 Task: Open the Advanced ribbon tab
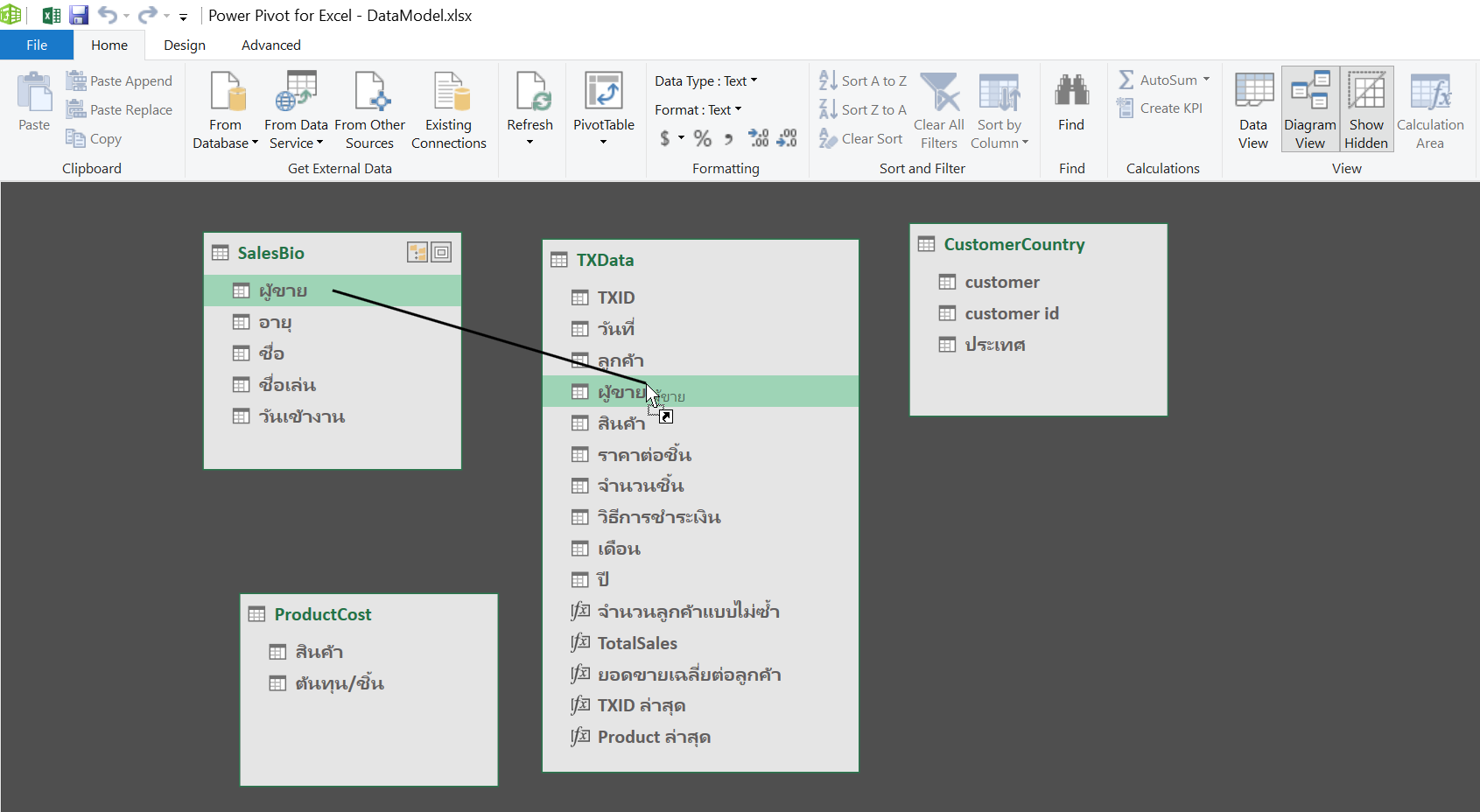click(x=270, y=45)
